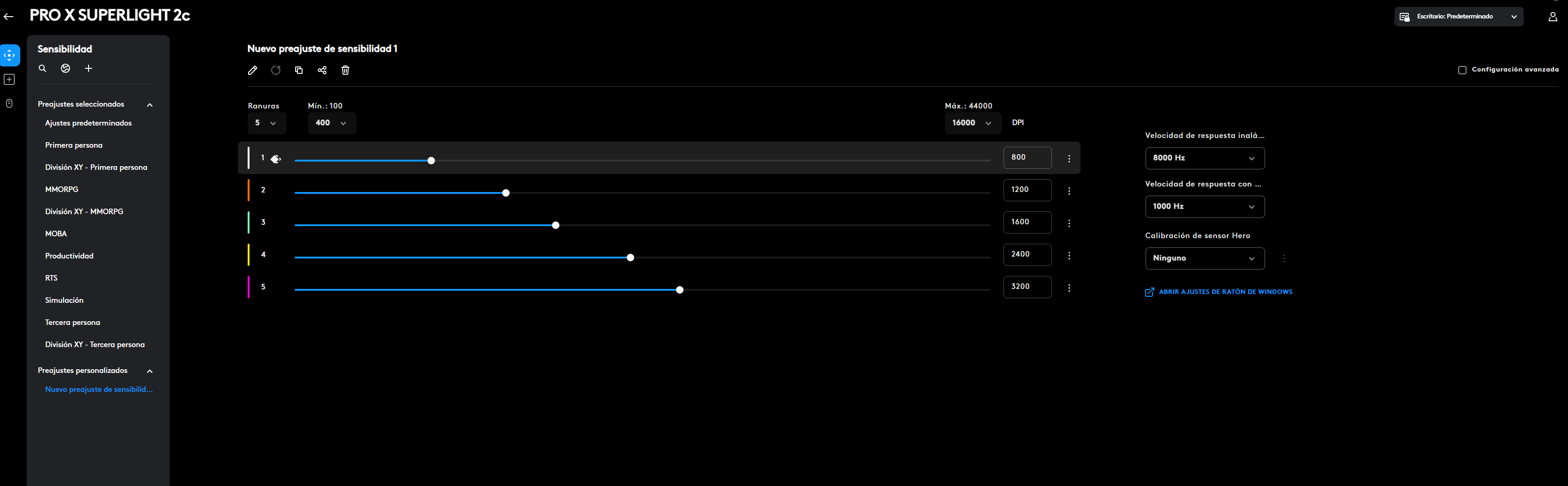Click the 2400 DPI value field
The height and width of the screenshot is (486, 1568).
1026,255
